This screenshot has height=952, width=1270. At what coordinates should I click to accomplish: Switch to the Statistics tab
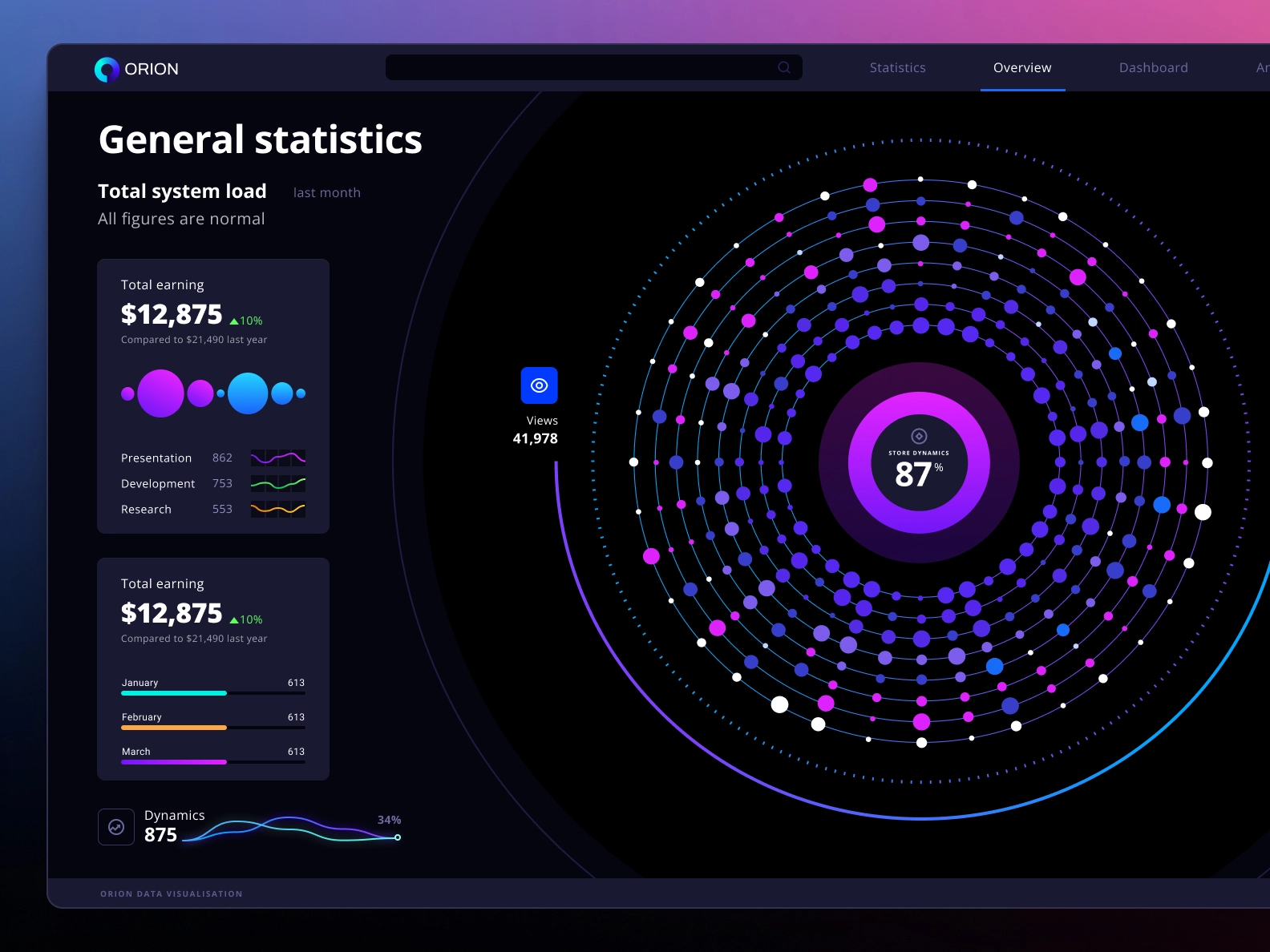click(x=897, y=68)
